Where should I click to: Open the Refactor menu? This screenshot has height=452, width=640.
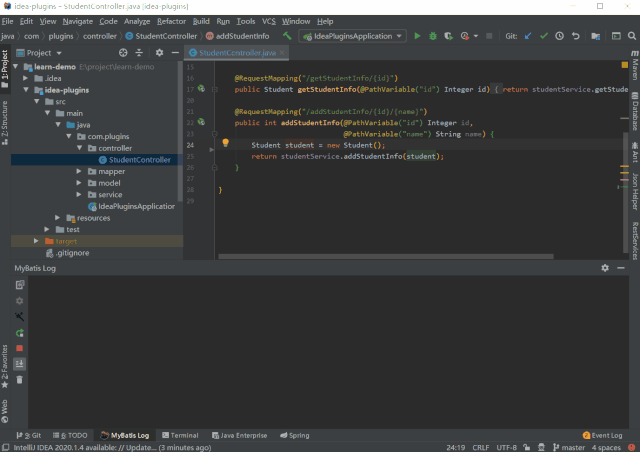(x=171, y=21)
